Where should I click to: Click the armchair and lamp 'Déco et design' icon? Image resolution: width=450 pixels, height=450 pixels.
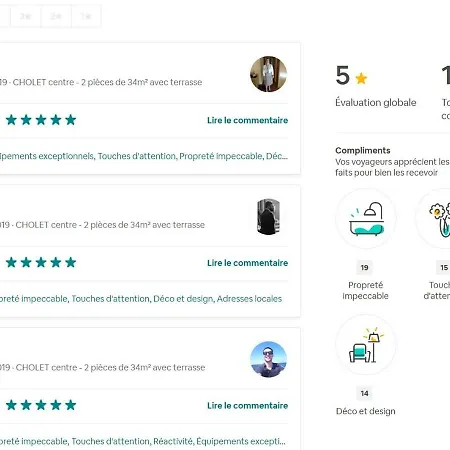tap(366, 345)
